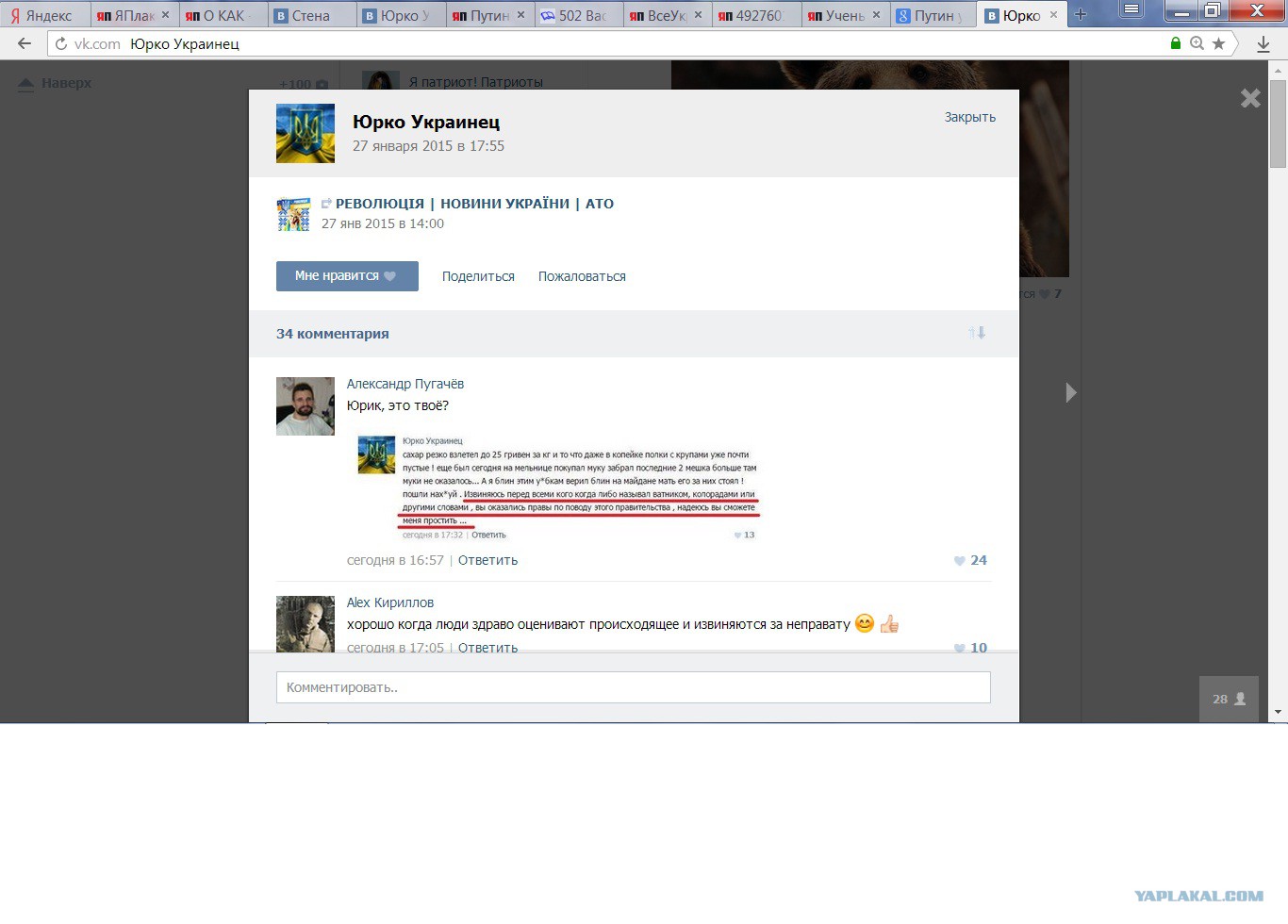Viewport: 1288px width, 924px height.
Task: Reply to Alex Кириллов's comment via Ответить
Action: (487, 648)
